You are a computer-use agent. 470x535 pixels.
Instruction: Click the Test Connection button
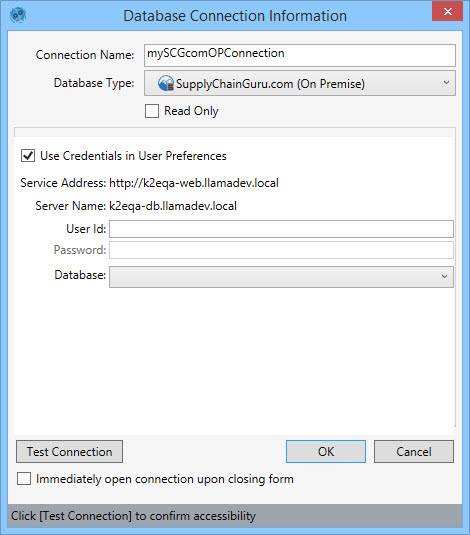[x=70, y=451]
